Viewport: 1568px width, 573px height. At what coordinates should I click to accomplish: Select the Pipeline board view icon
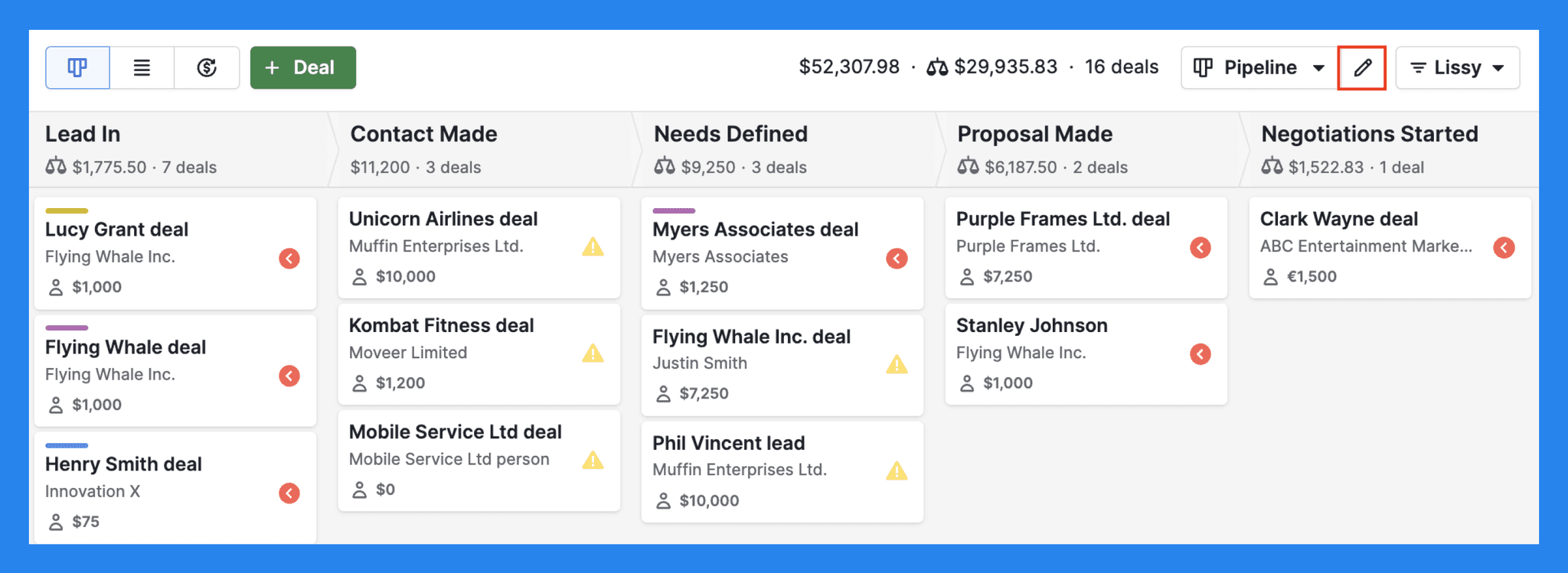[x=77, y=67]
